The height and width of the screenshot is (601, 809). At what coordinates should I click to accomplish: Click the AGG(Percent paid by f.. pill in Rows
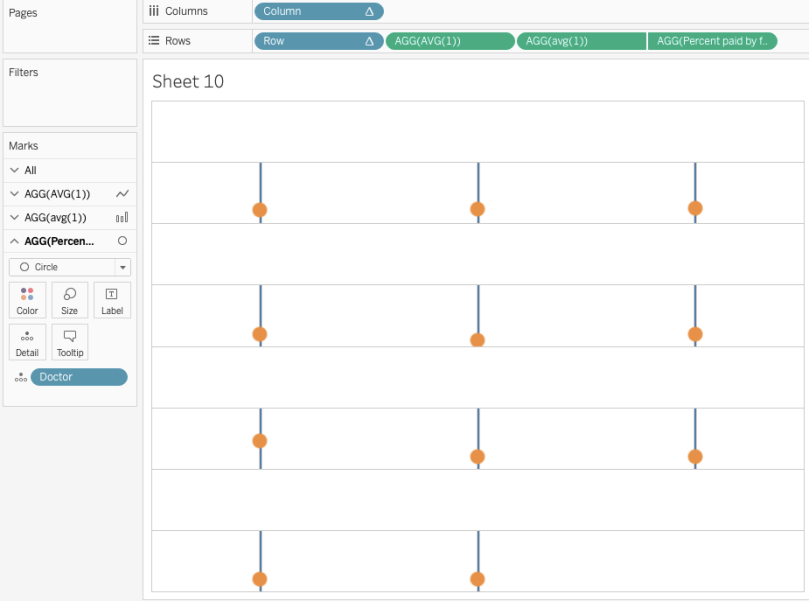712,41
